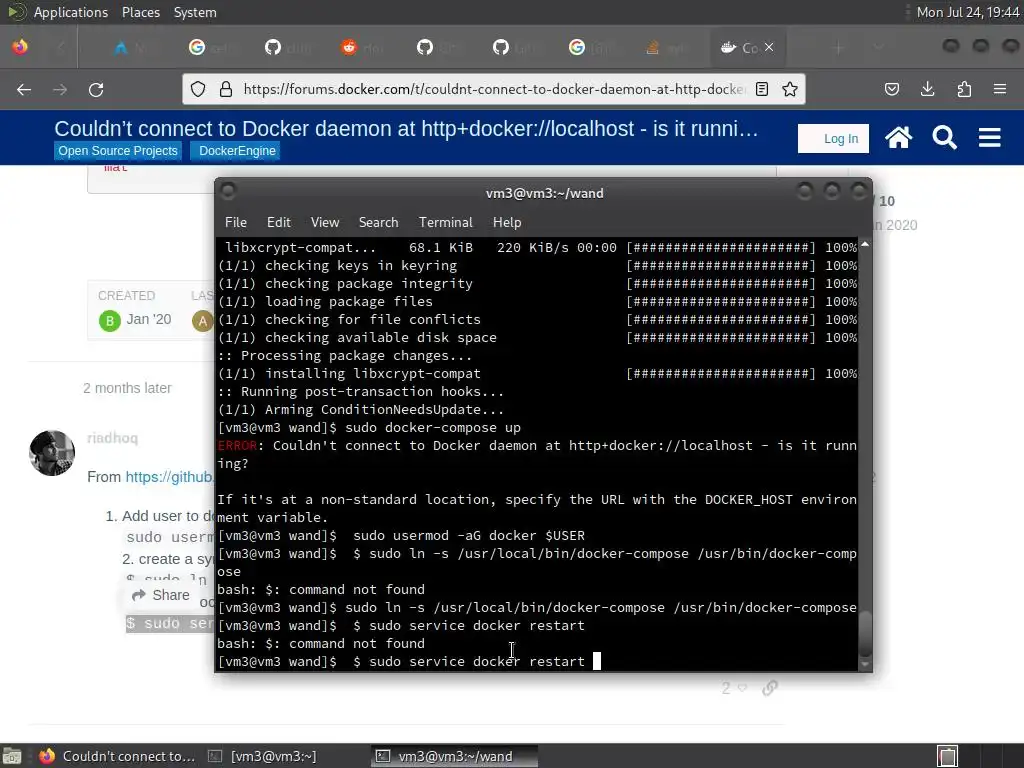Select the vm3@vm3:~/wand taskbar item
This screenshot has height=768, width=1024.
click(455, 756)
